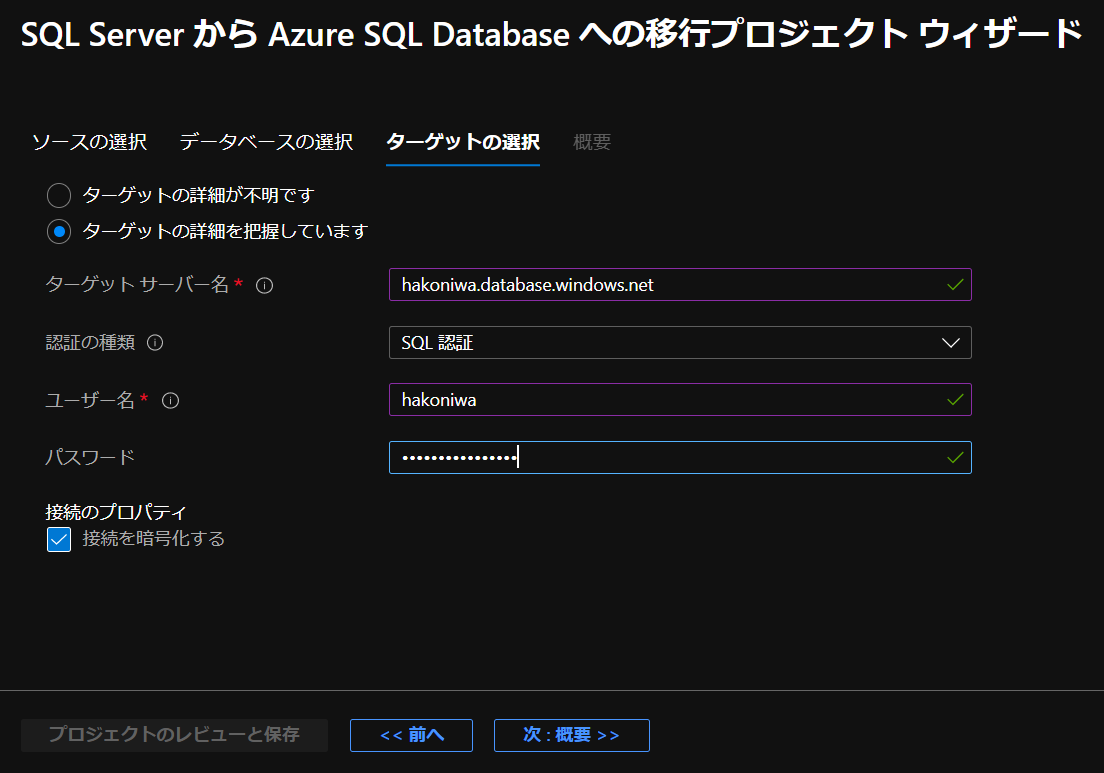
Task: Click the green checkmark in the server name field
Action: 952,284
